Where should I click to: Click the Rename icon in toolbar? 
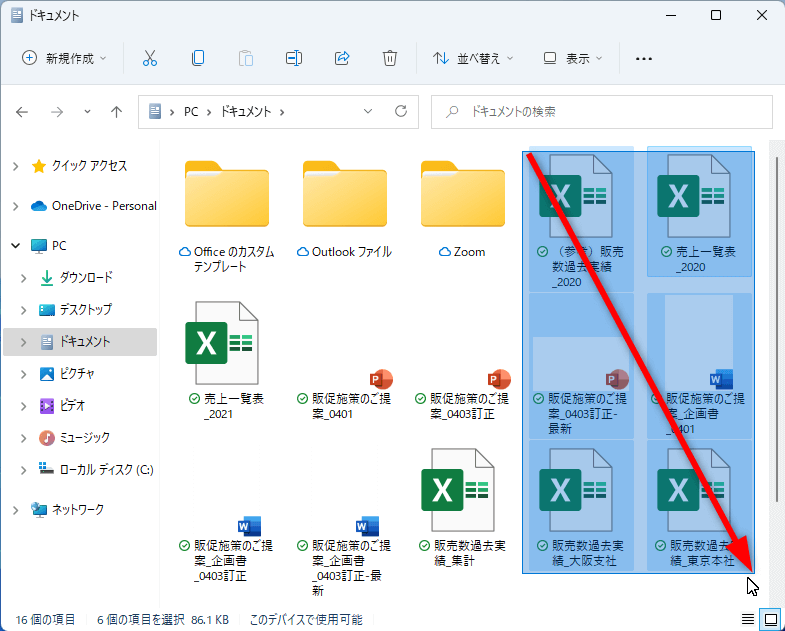click(x=294, y=58)
